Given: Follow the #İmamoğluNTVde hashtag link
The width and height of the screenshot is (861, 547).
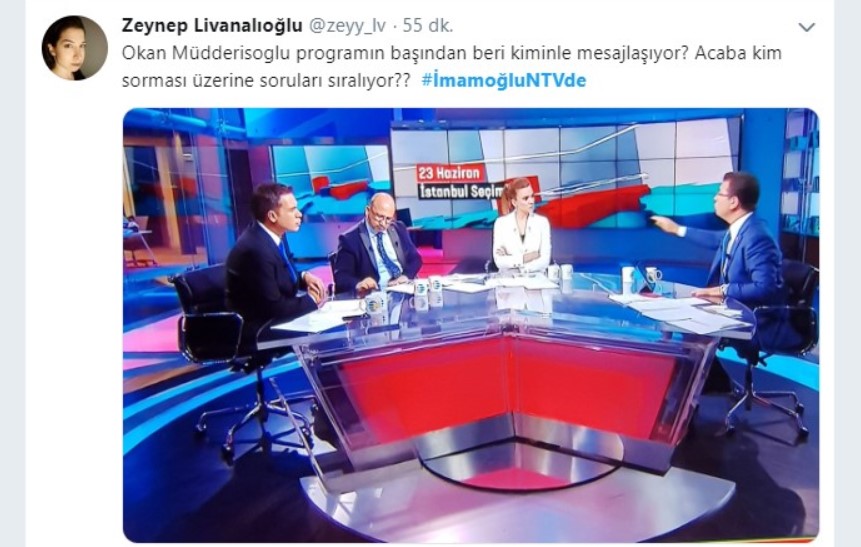Looking at the screenshot, I should coord(504,80).
